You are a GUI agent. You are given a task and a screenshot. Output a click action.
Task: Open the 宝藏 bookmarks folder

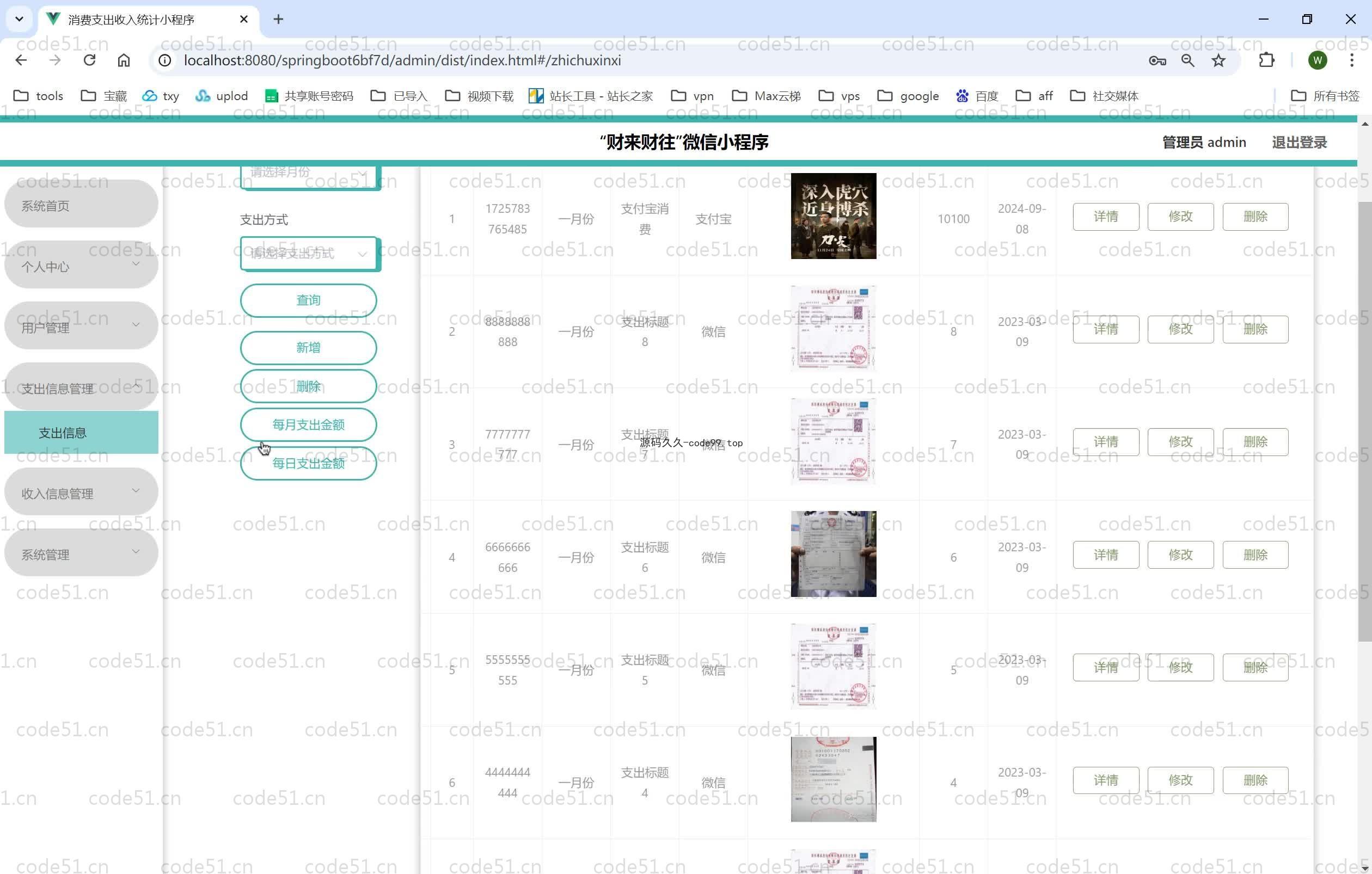103,96
